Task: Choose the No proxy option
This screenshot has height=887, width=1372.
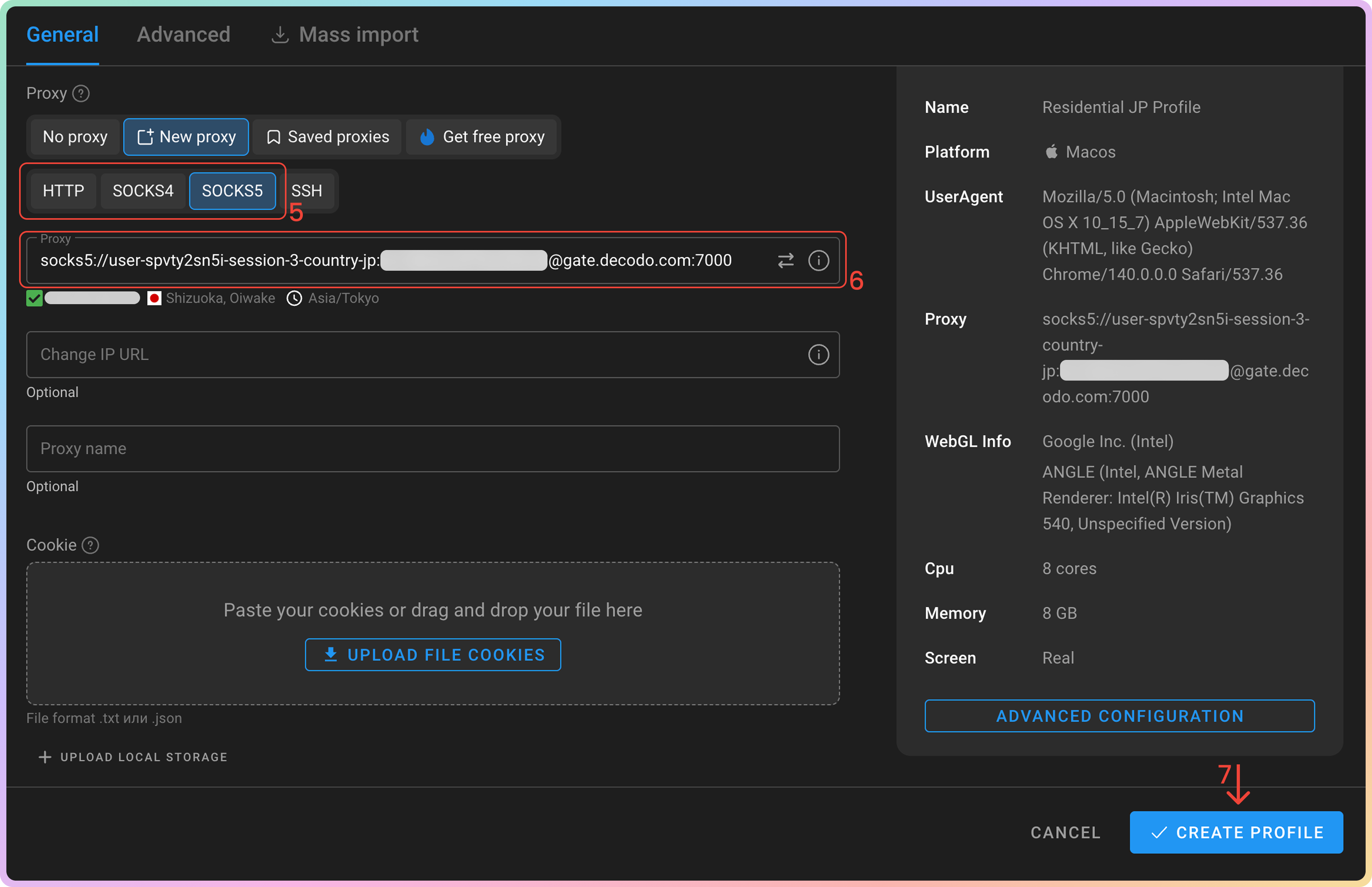Action: pyautogui.click(x=75, y=137)
